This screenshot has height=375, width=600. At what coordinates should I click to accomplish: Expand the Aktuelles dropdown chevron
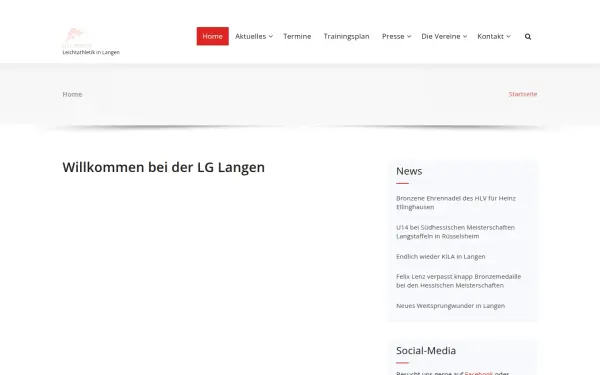(x=271, y=36)
